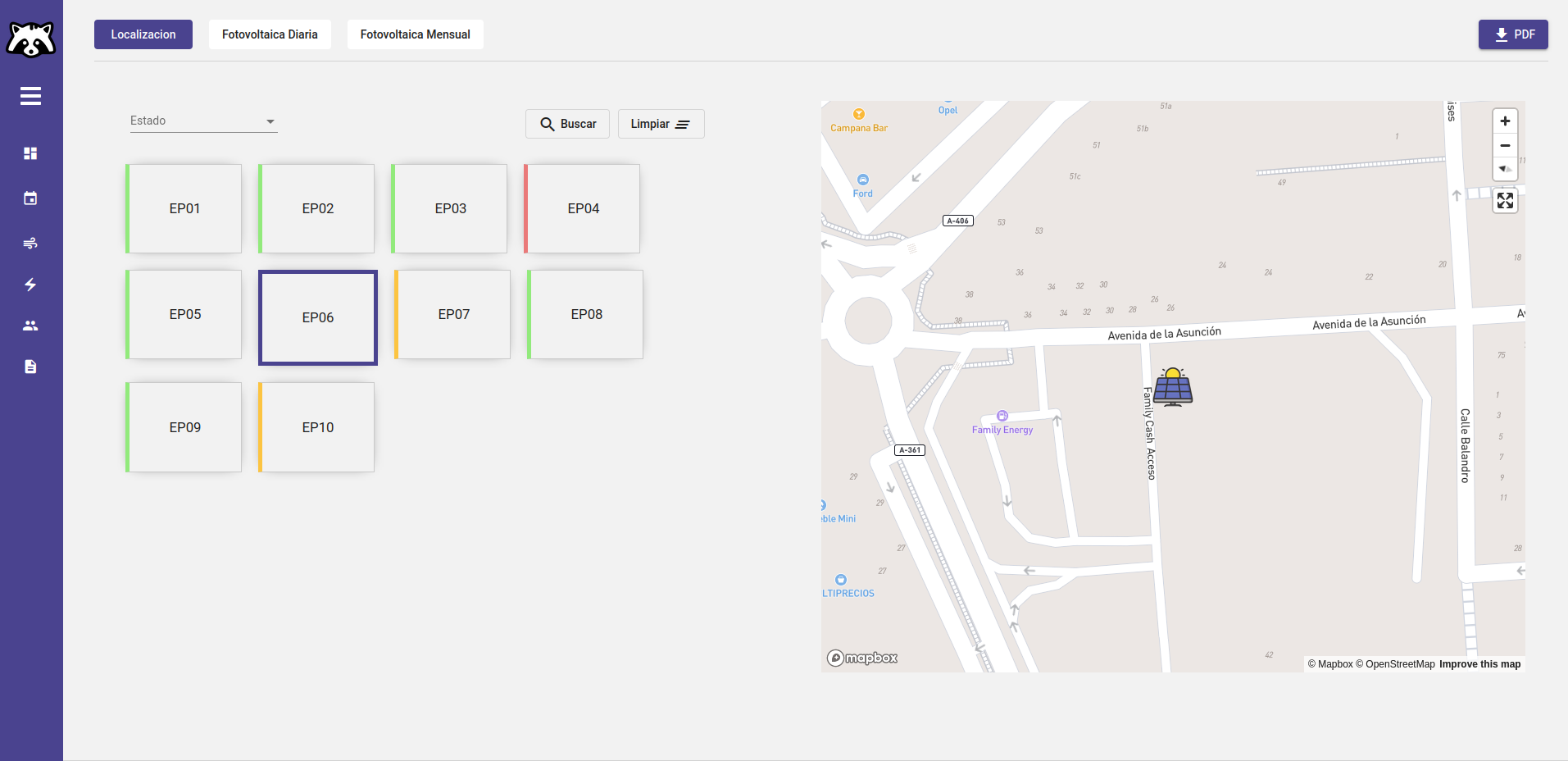Click the Improve this map link

(x=1480, y=664)
